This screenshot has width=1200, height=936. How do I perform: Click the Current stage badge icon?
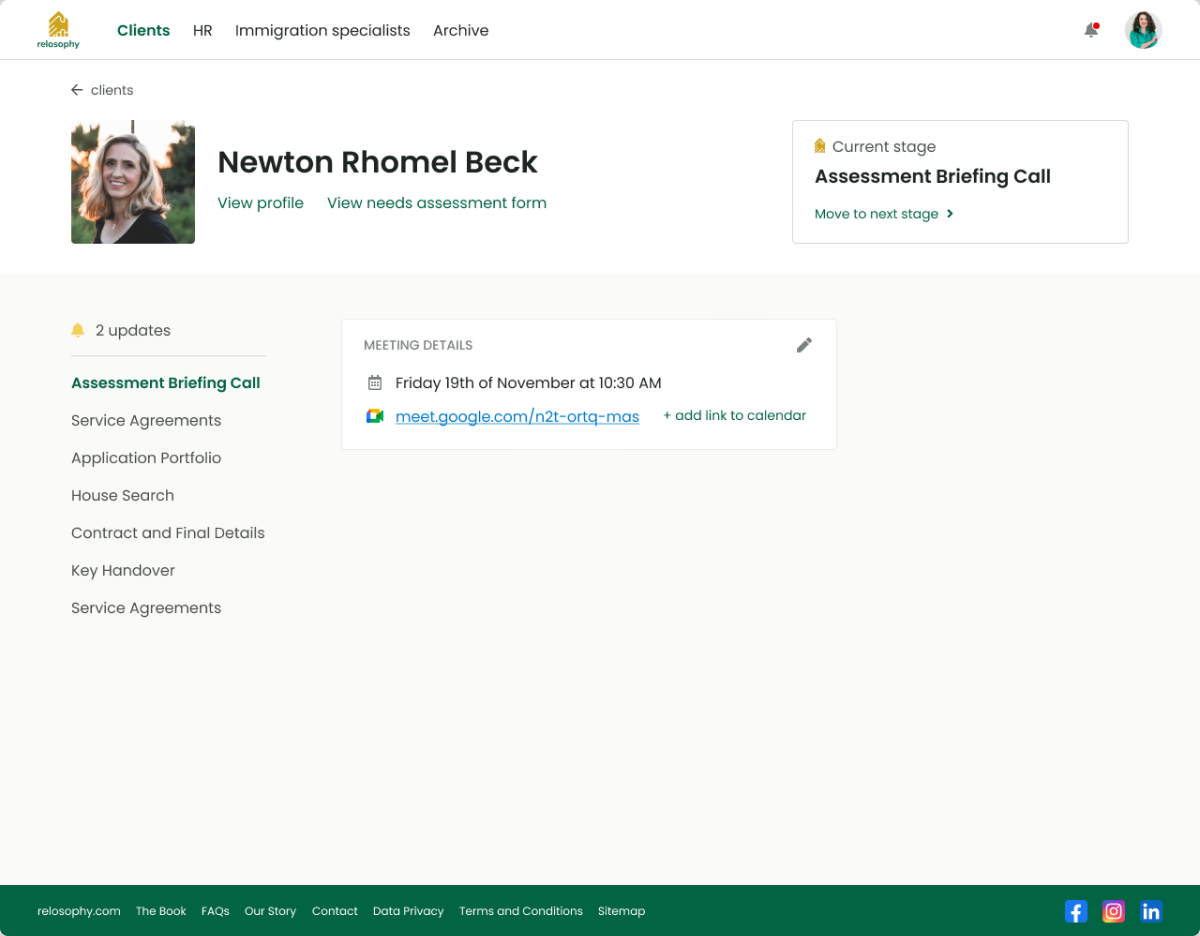820,146
